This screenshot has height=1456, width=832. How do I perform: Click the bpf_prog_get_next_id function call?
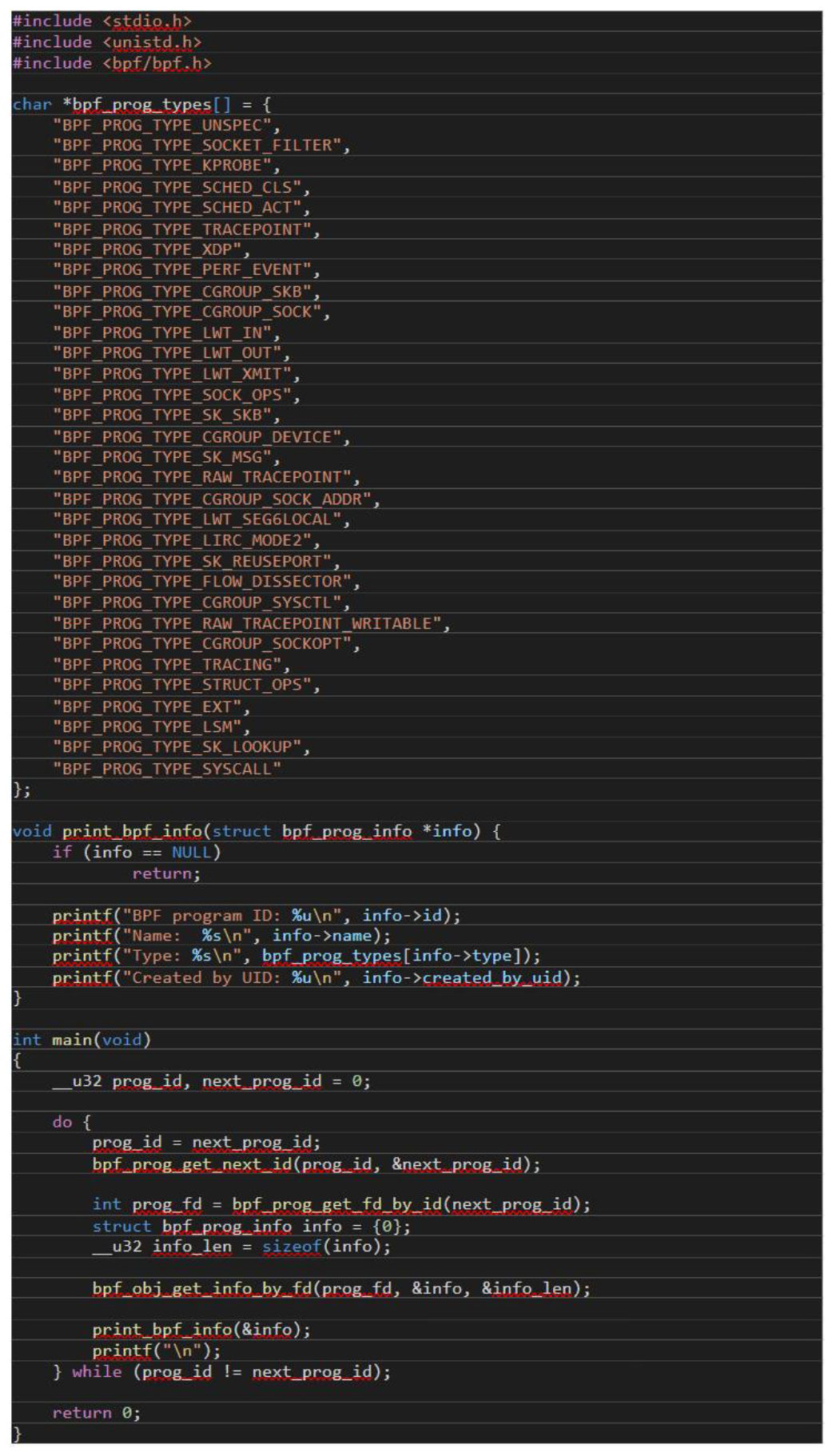[192, 1165]
